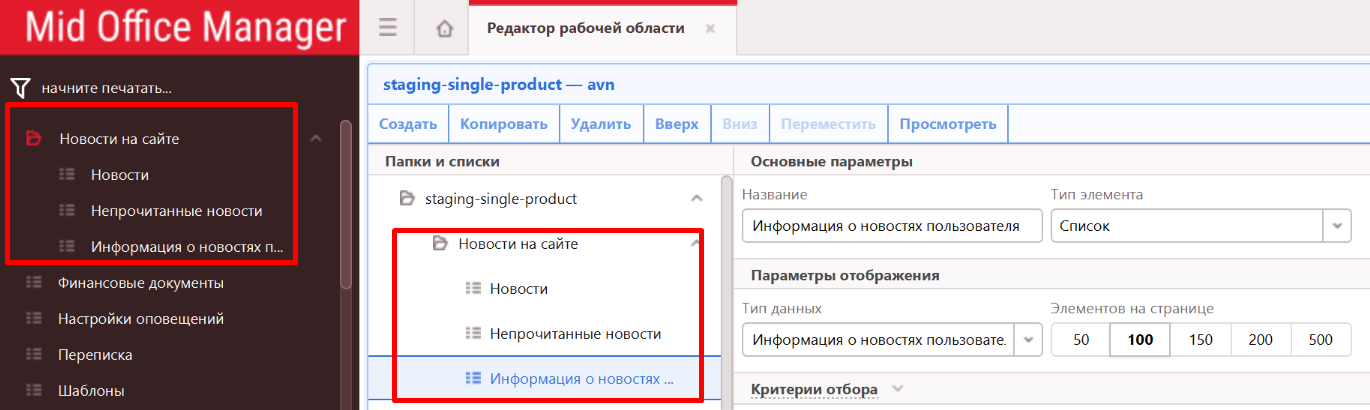
Task: Click list icon beside Финансовые документы
Action: [34, 283]
